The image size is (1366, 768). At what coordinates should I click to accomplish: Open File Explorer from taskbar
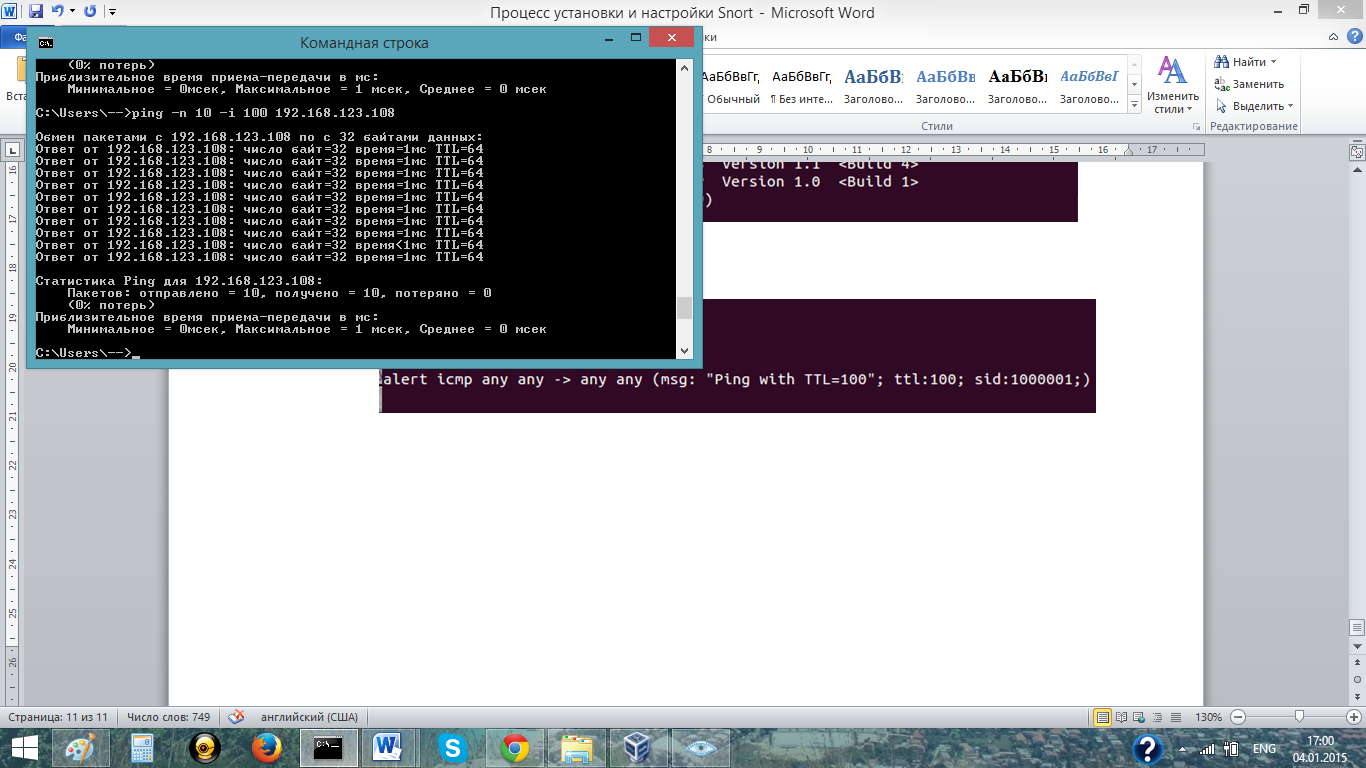click(577, 748)
